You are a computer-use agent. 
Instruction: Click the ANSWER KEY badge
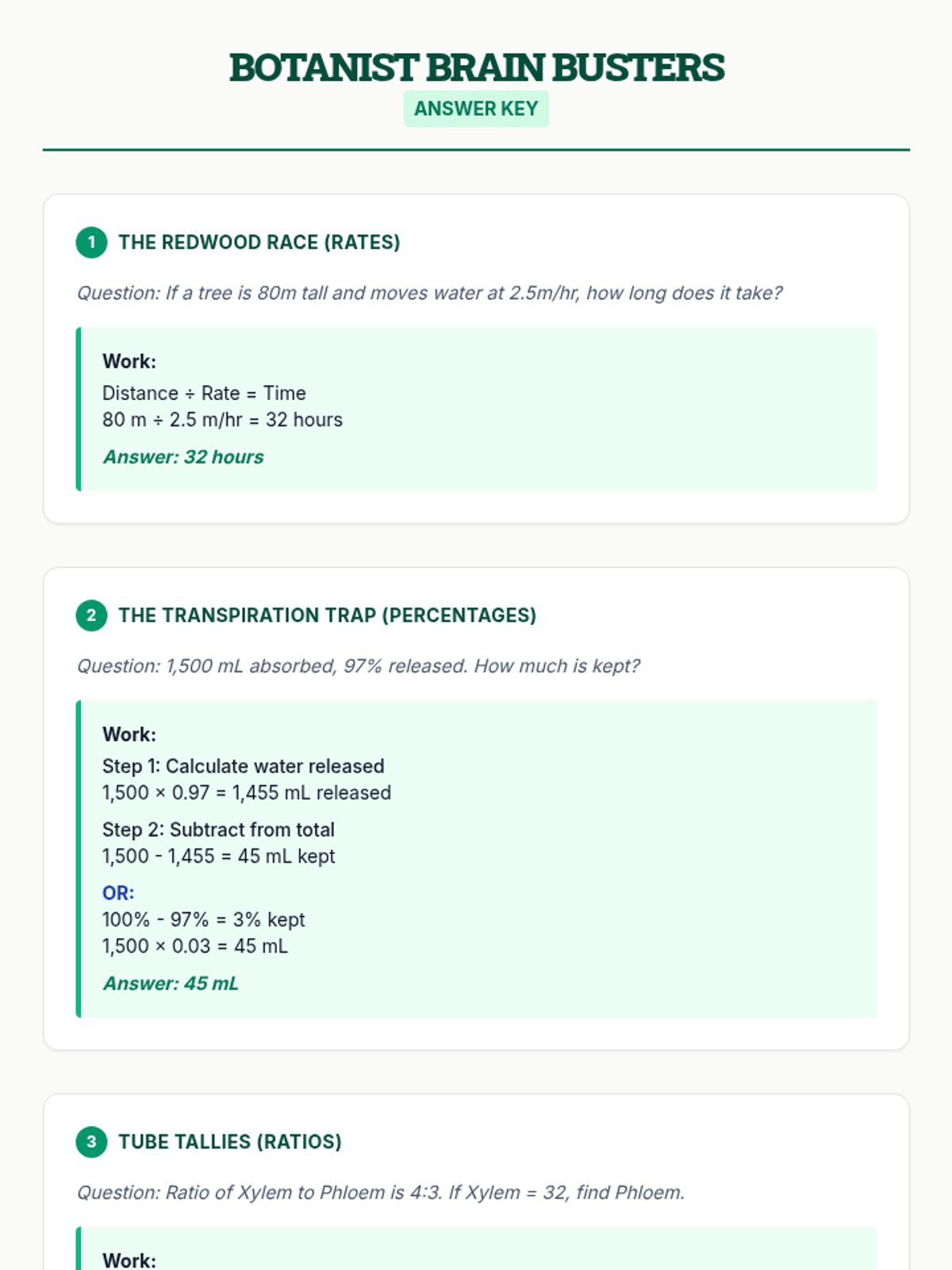[476, 109]
